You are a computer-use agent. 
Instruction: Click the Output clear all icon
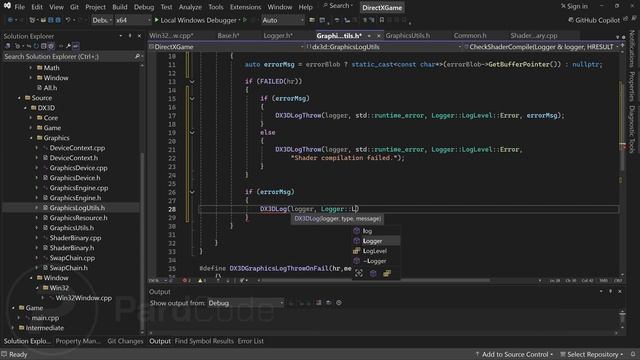318,303
